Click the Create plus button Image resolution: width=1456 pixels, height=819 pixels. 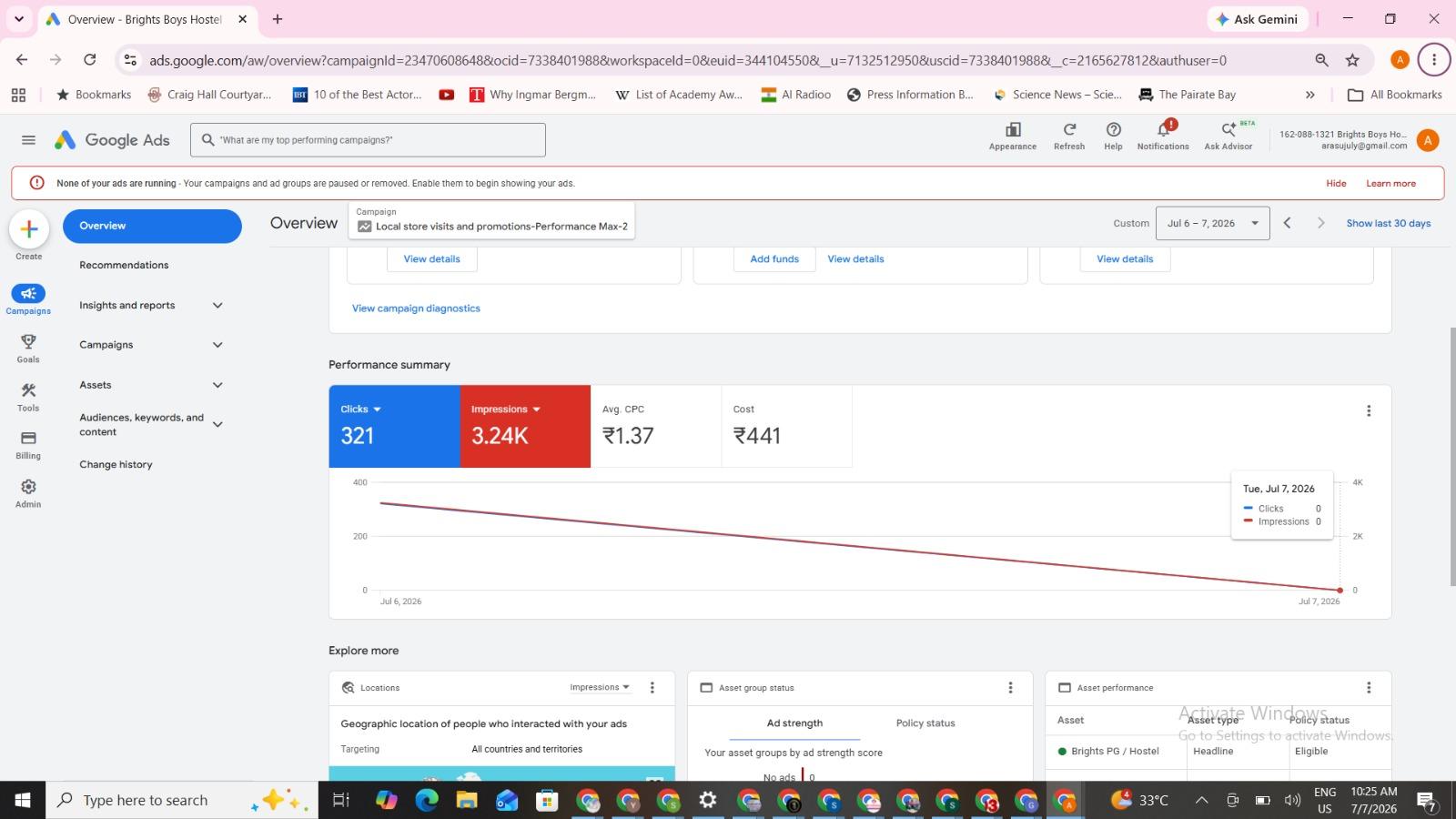tap(29, 229)
